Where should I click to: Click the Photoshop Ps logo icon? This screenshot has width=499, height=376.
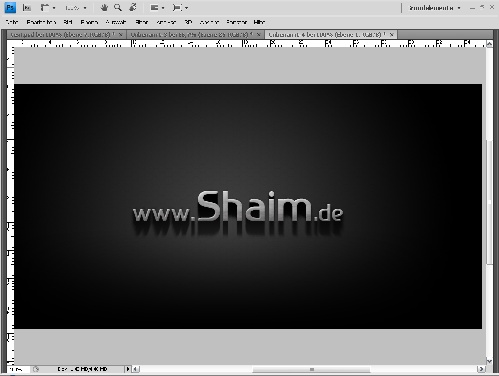(x=10, y=7)
